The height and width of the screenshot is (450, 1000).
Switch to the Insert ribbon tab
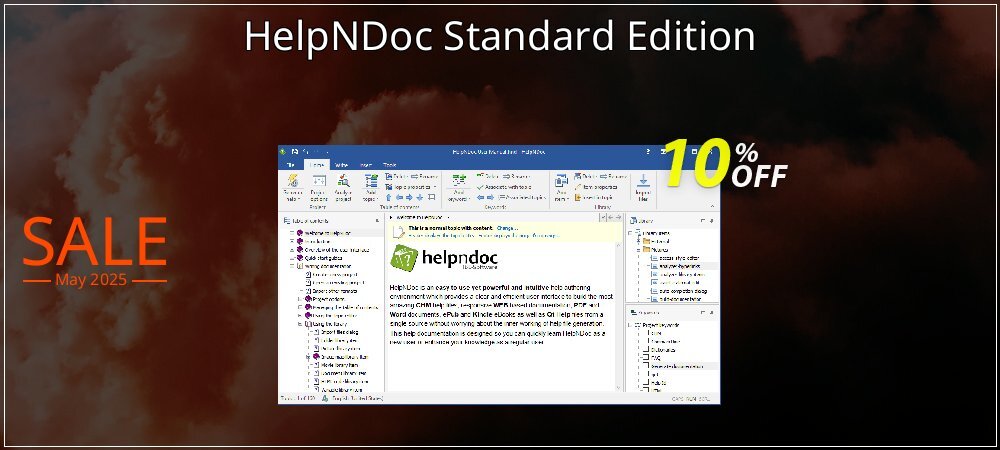(366, 165)
